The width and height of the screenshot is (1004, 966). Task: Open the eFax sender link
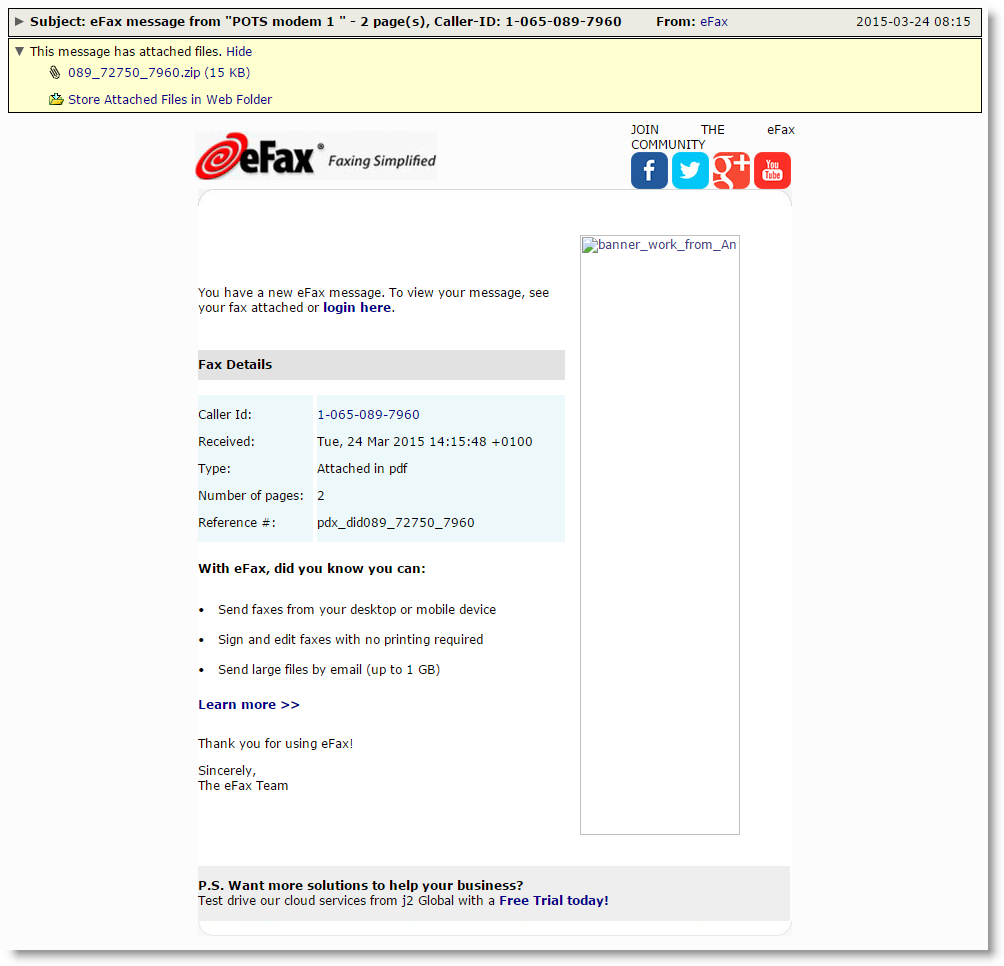[x=714, y=21]
